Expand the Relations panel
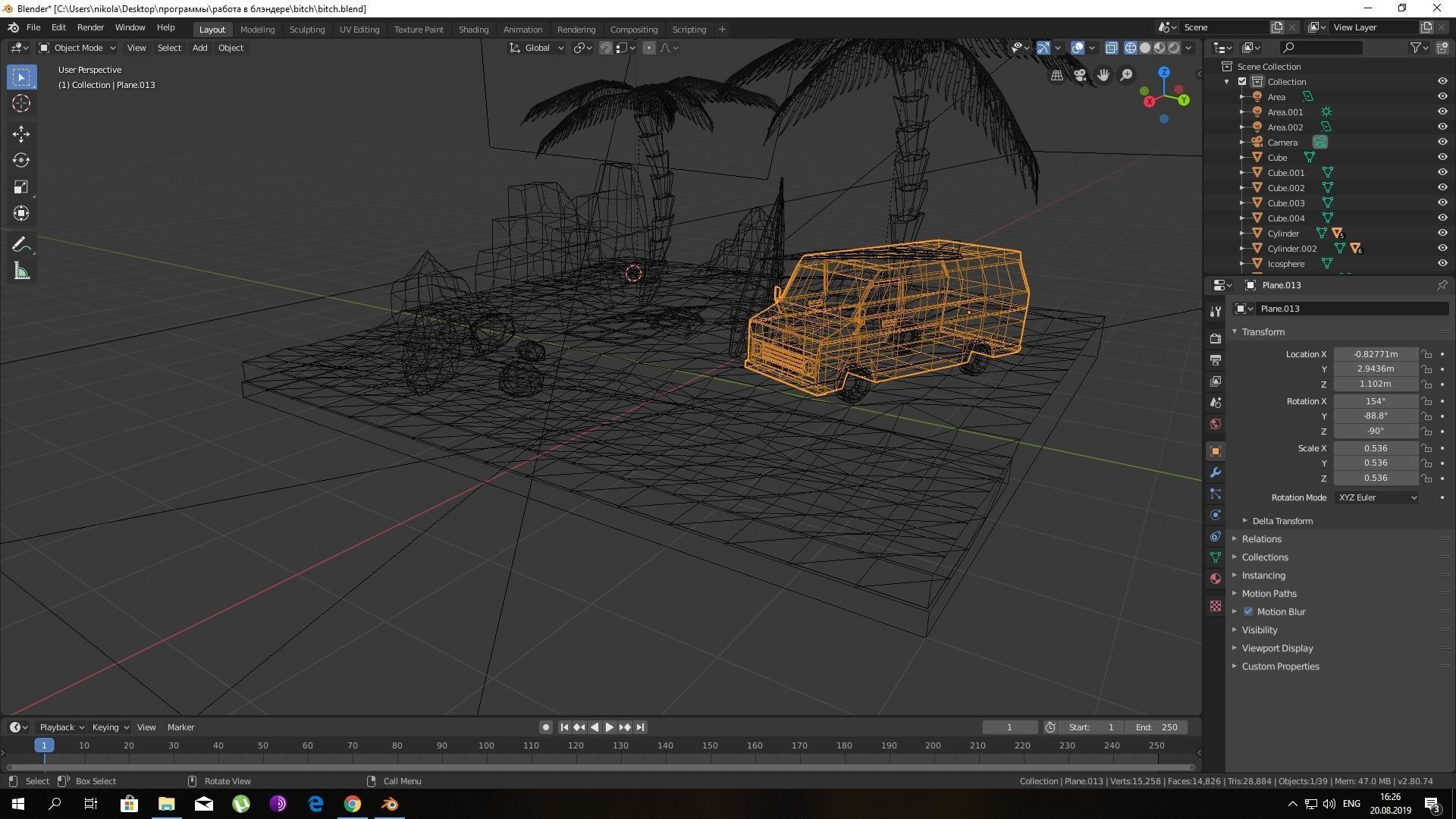The width and height of the screenshot is (1456, 819). click(x=1261, y=539)
